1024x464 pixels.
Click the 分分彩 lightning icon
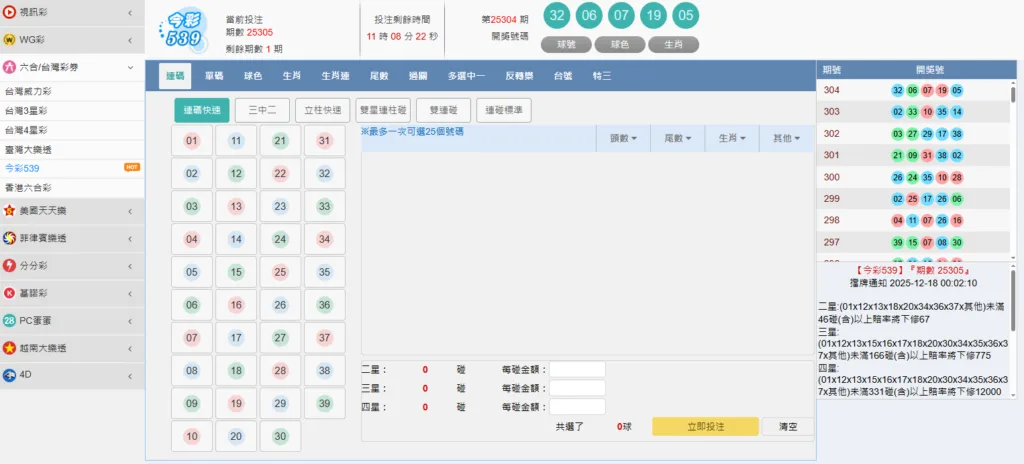click(10, 266)
